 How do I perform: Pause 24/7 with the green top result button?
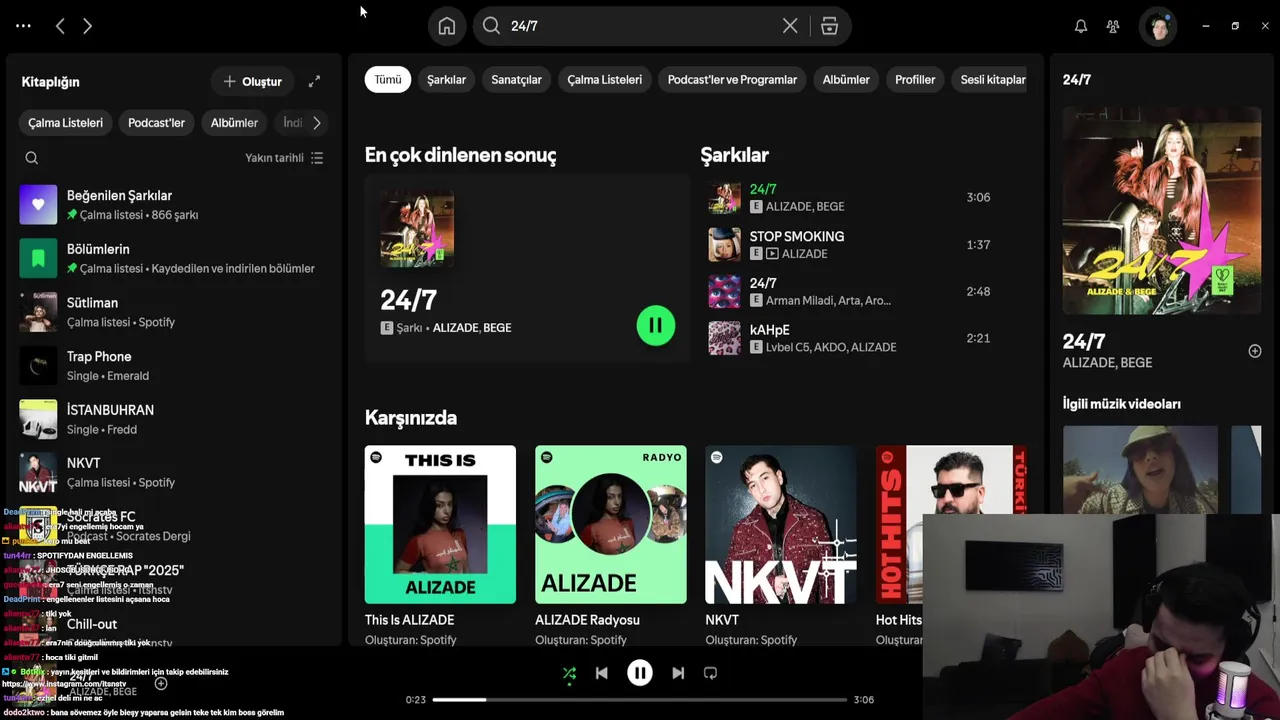(656, 325)
